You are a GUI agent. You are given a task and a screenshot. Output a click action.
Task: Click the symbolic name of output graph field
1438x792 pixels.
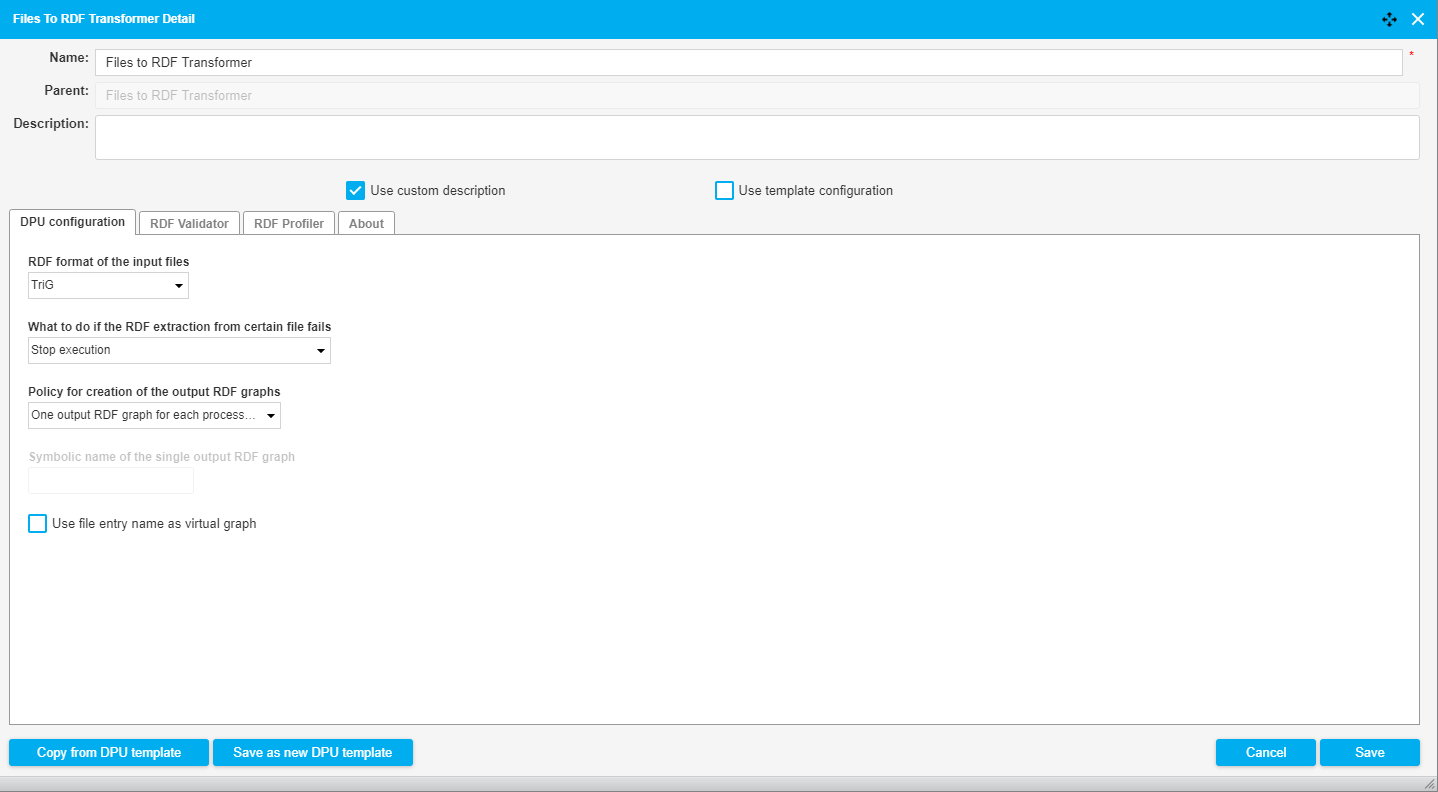111,482
